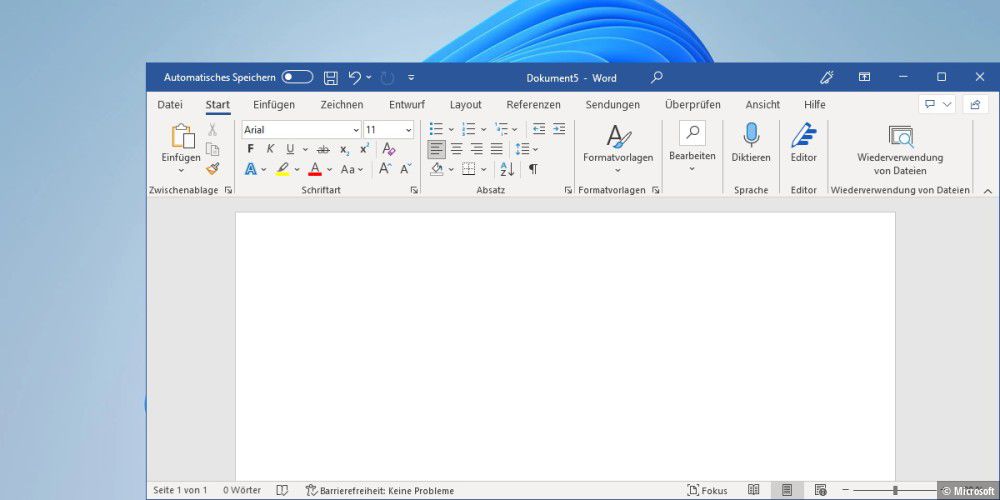Click Barrierefreiheit: Keine Probleme status
Screen dimensions: 1000x500
coord(380,490)
